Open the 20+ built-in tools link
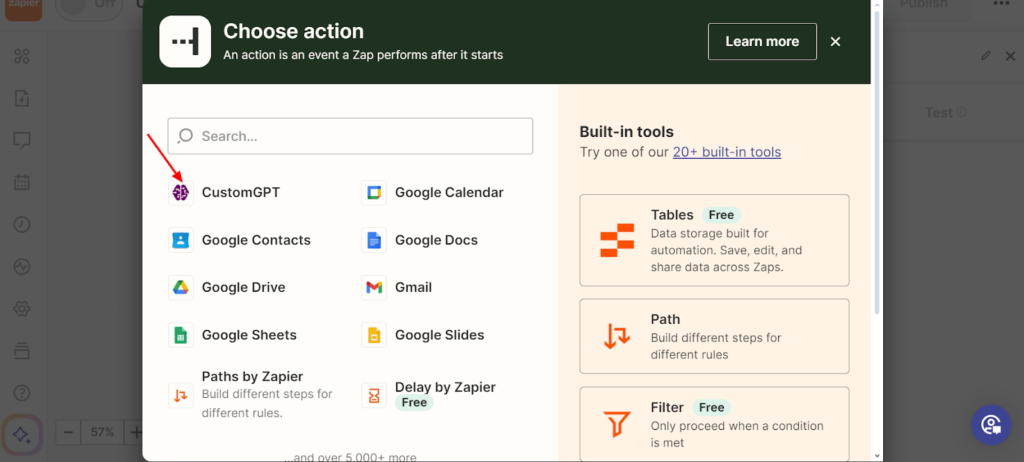The height and width of the screenshot is (462, 1024). click(x=727, y=152)
